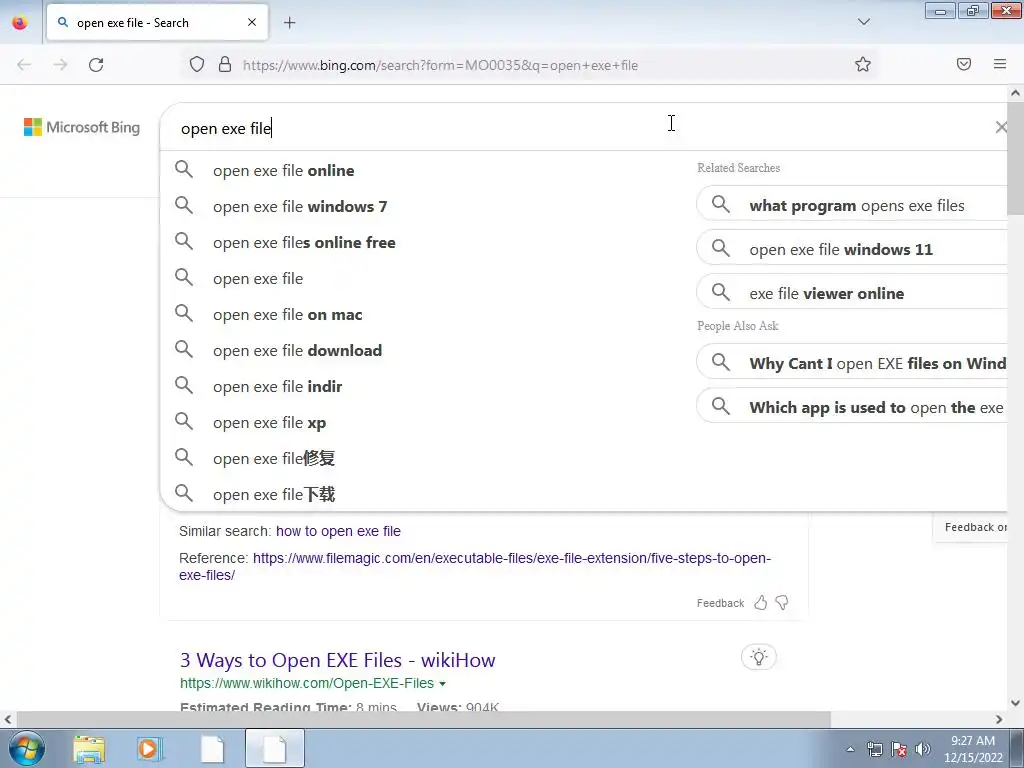Pick the plain 'open exe file' suggestion

(x=422, y=279)
